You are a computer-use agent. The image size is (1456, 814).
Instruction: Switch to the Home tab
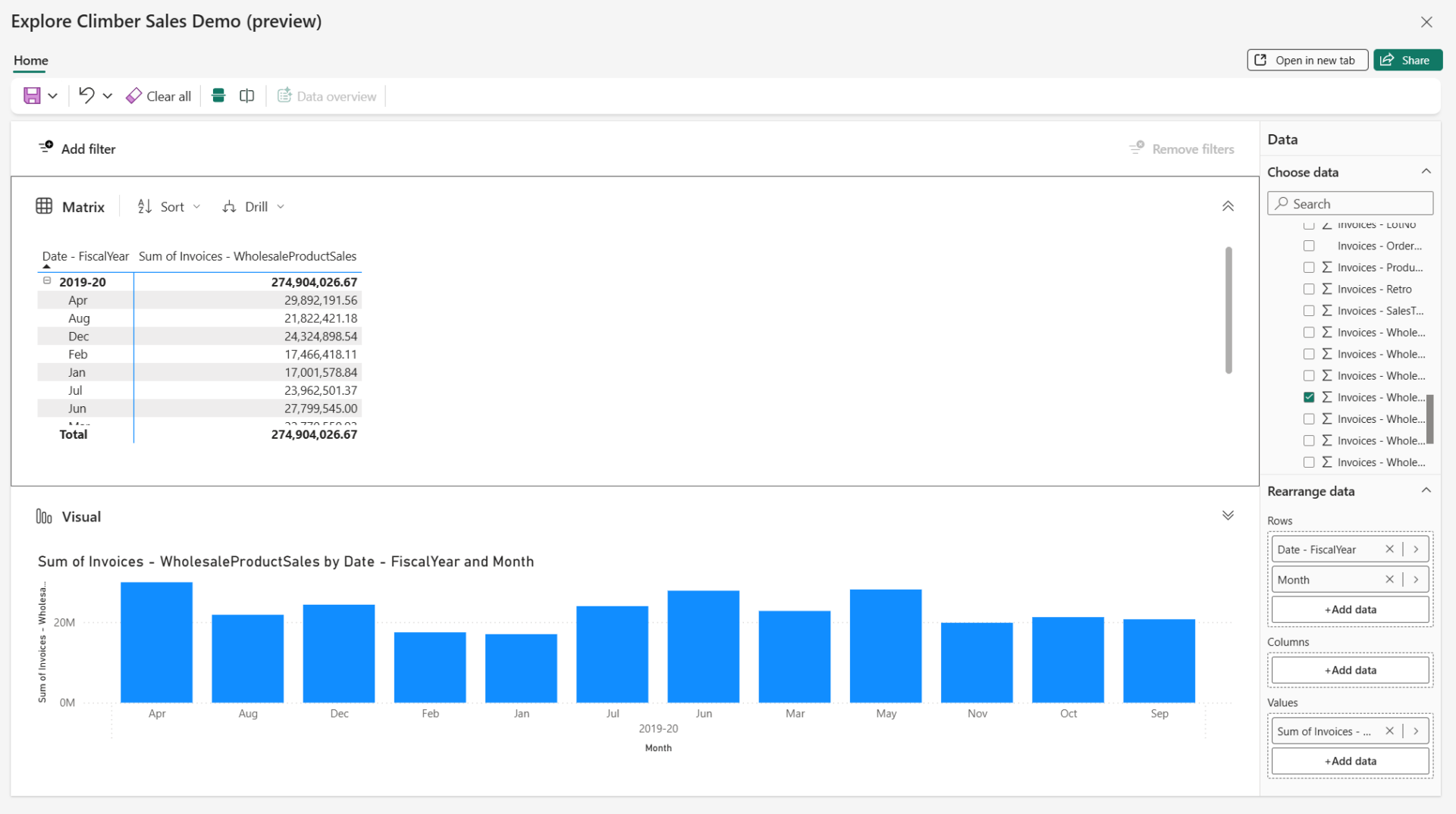pos(30,60)
